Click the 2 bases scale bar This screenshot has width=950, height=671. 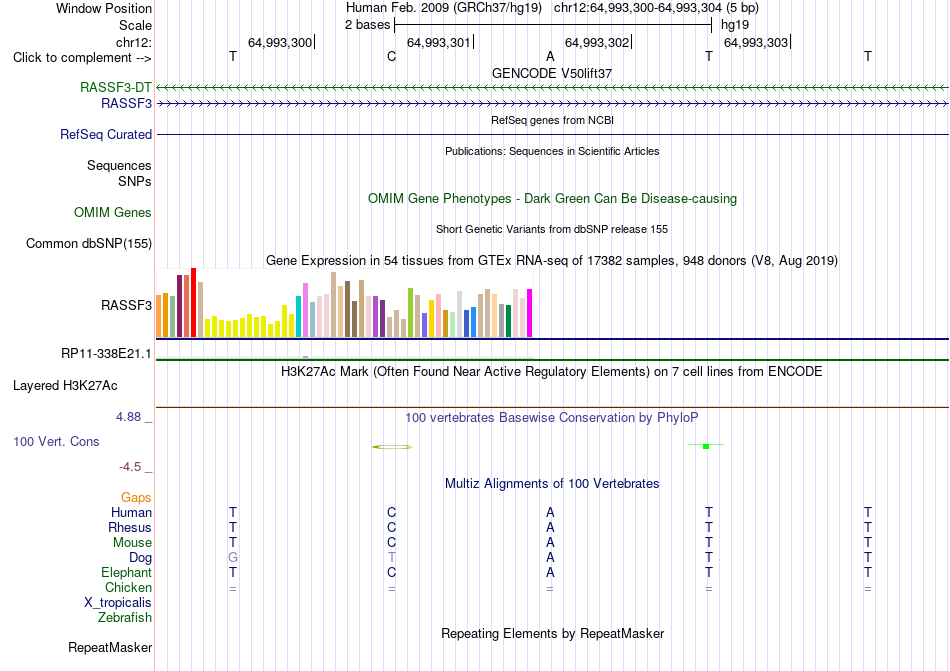click(x=553, y=25)
